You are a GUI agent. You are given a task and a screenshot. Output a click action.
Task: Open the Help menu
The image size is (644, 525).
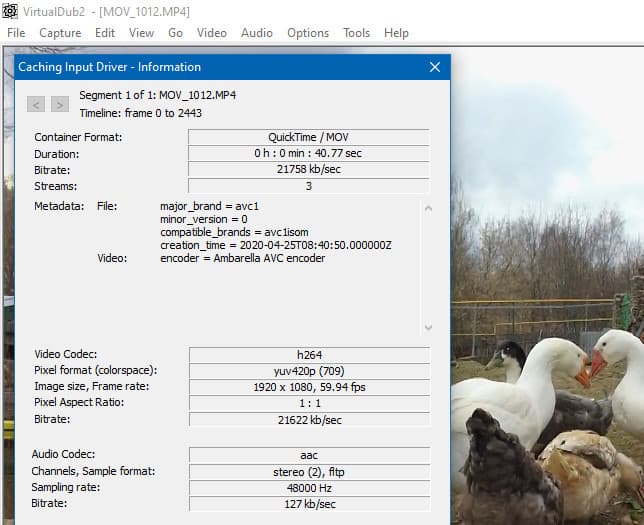coord(396,33)
